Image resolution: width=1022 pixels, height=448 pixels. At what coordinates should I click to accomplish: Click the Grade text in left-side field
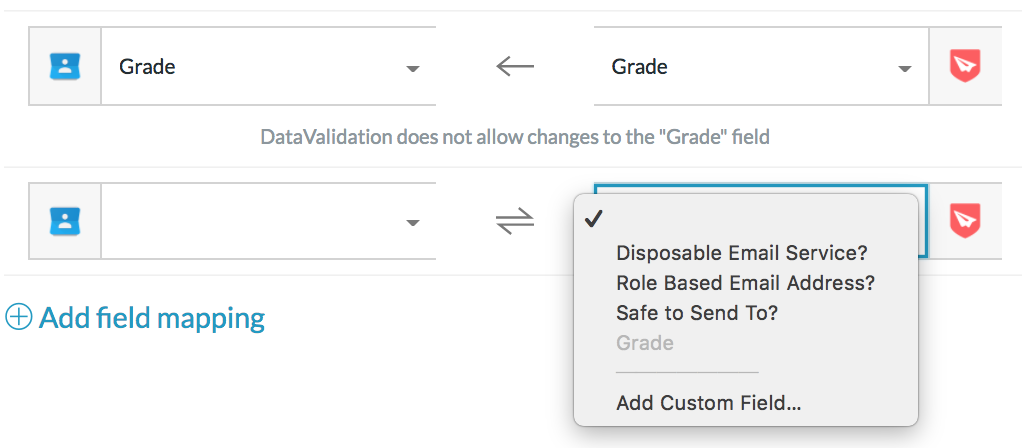(147, 67)
